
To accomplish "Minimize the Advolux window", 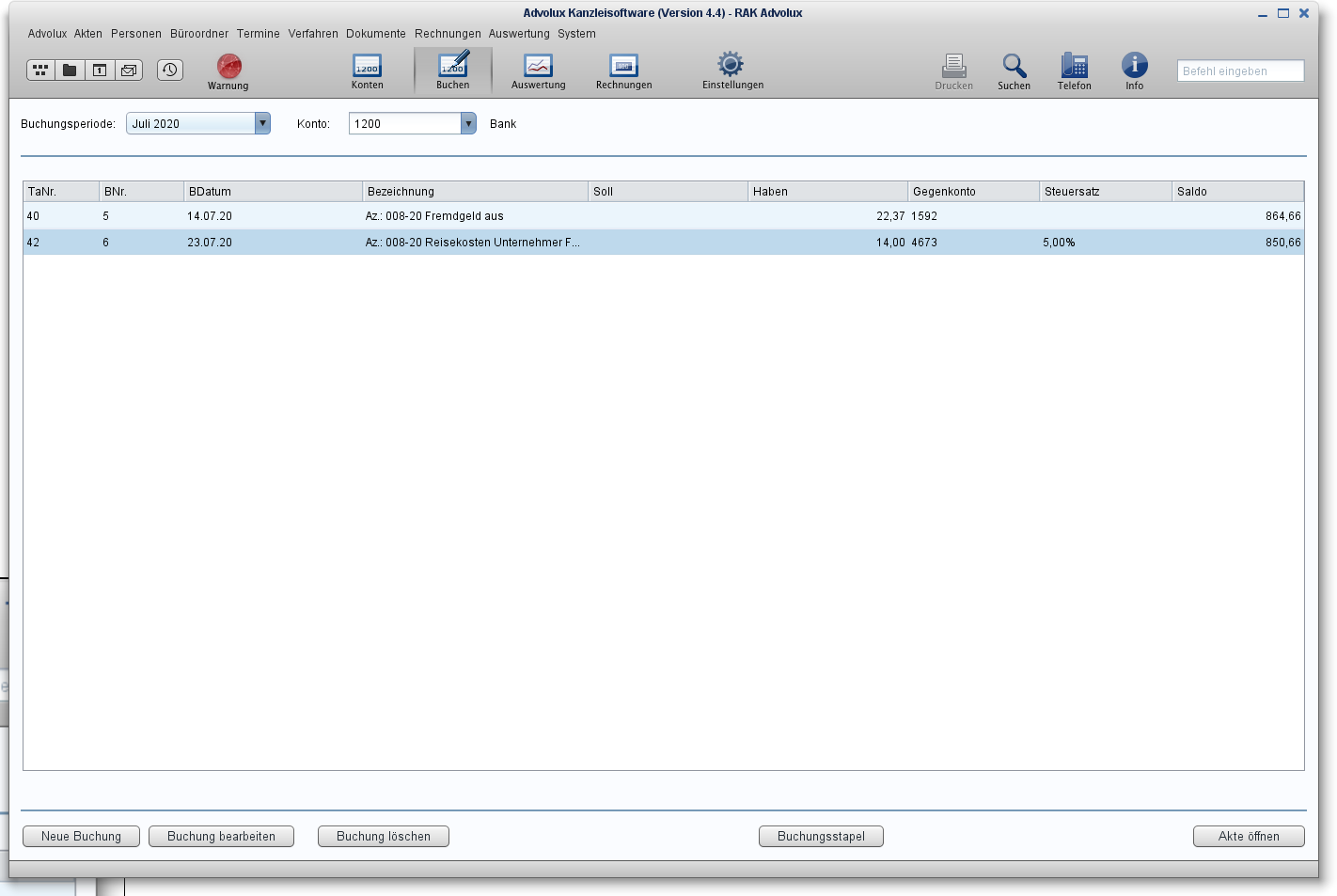I will (x=1263, y=14).
